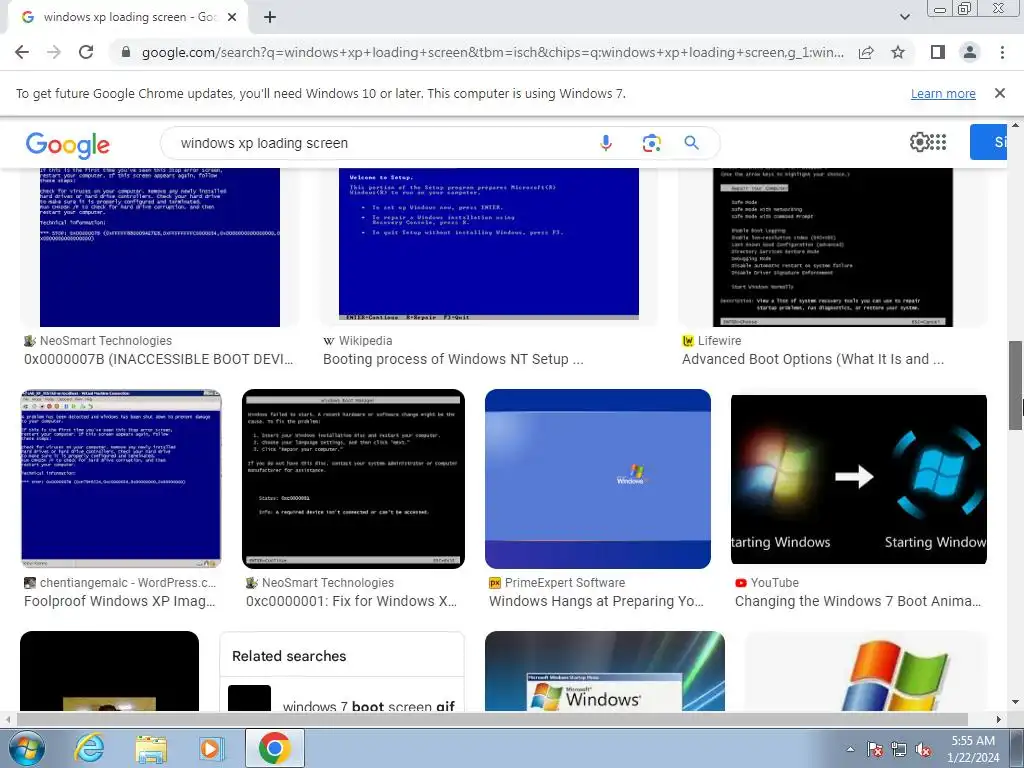Screen dimensions: 1024x768
Task: Open Google quick settings gear
Action: coord(918,142)
